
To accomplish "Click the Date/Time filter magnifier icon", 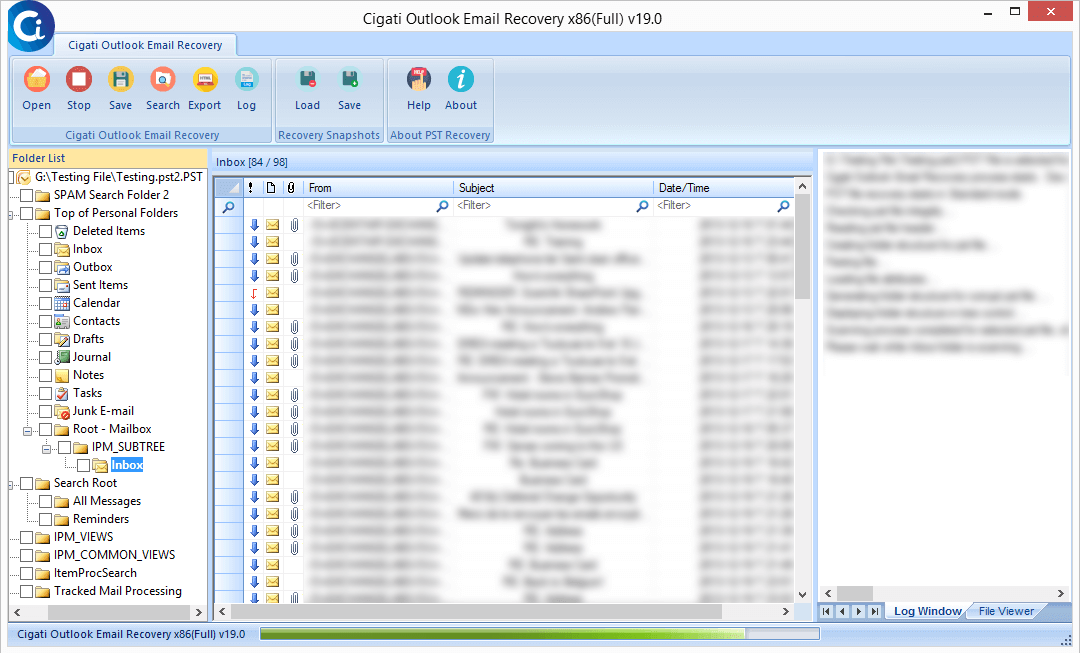I will coord(783,206).
